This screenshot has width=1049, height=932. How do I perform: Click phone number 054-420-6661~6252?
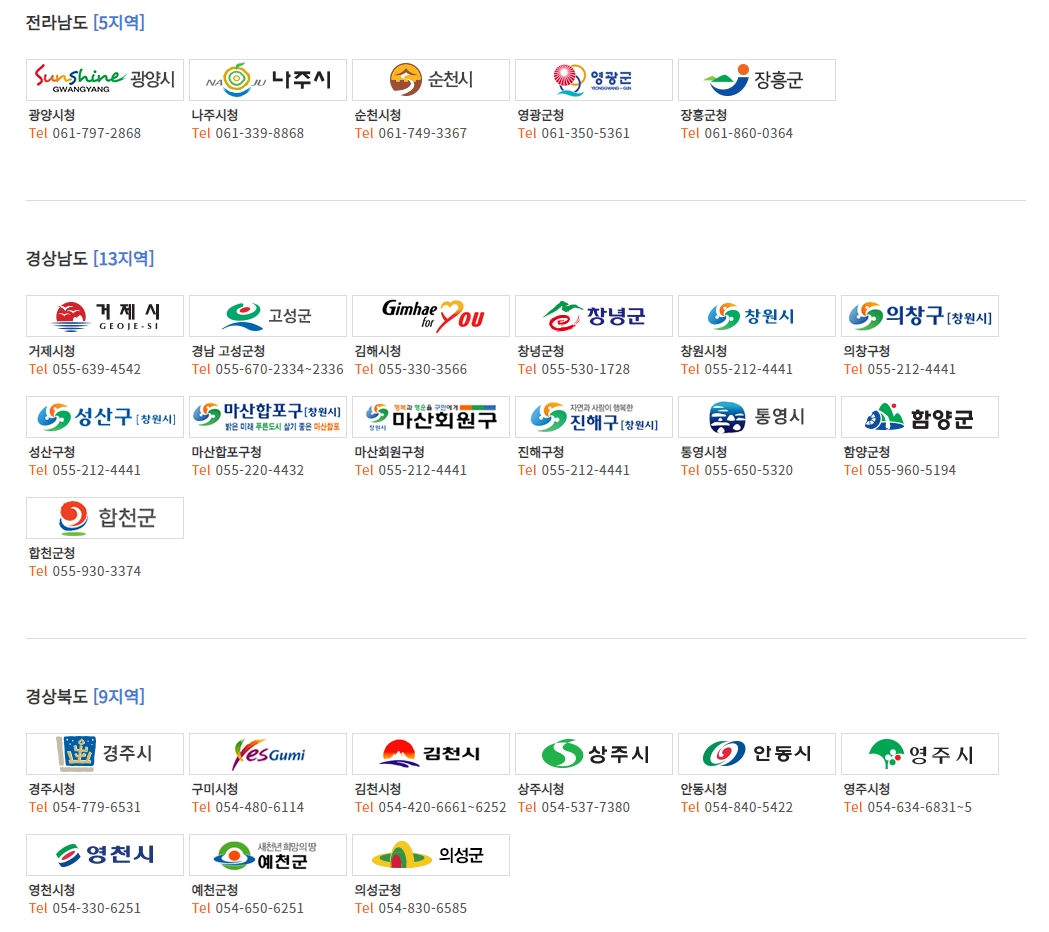pos(442,808)
